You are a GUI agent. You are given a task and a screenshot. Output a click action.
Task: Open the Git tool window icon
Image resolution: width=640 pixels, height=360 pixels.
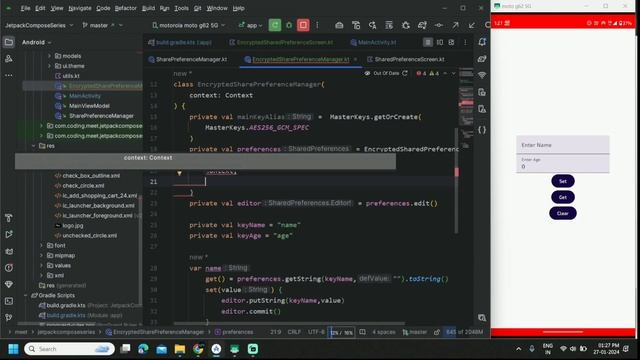9,318
